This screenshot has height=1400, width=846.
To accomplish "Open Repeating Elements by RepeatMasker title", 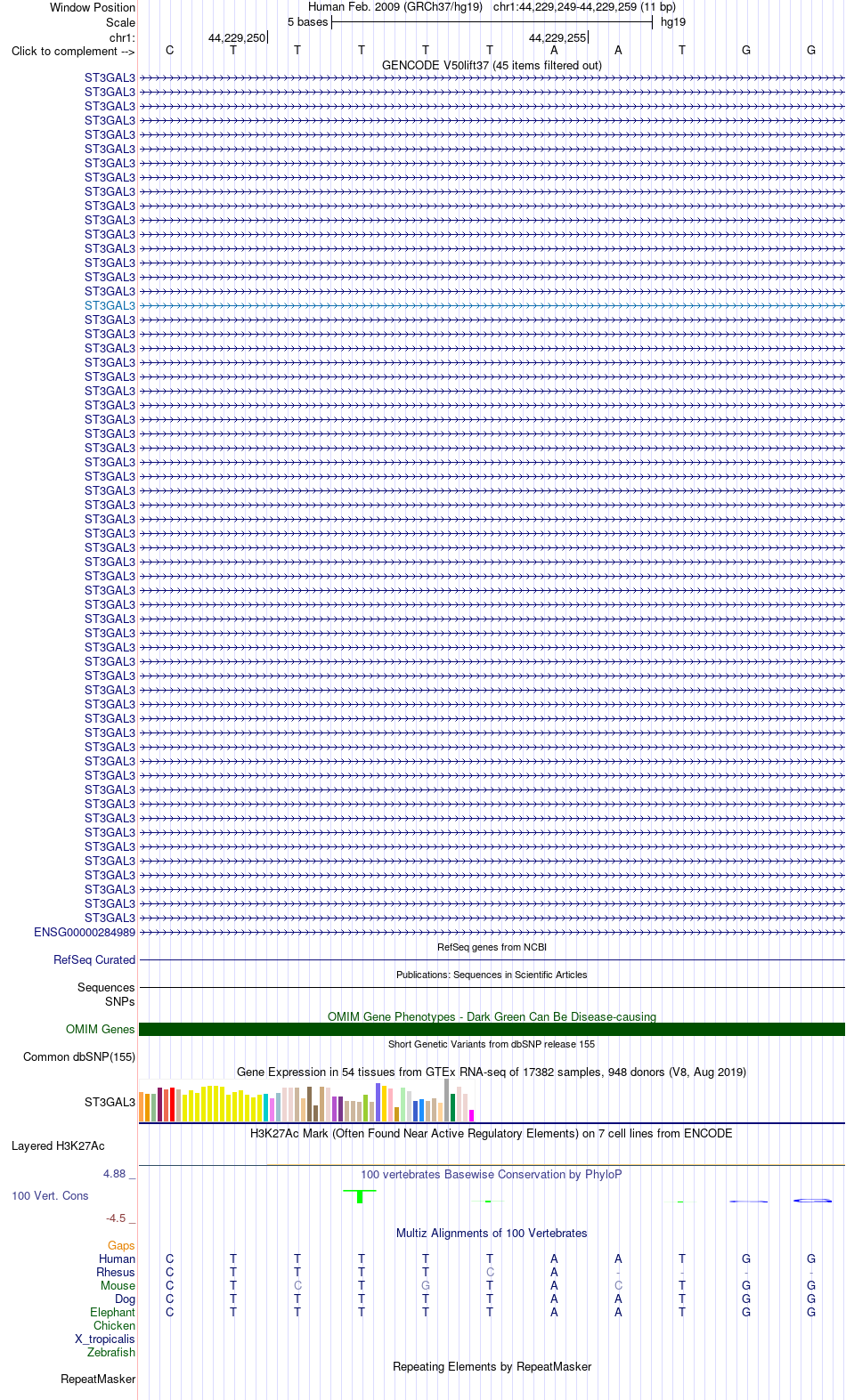I will [492, 1366].
